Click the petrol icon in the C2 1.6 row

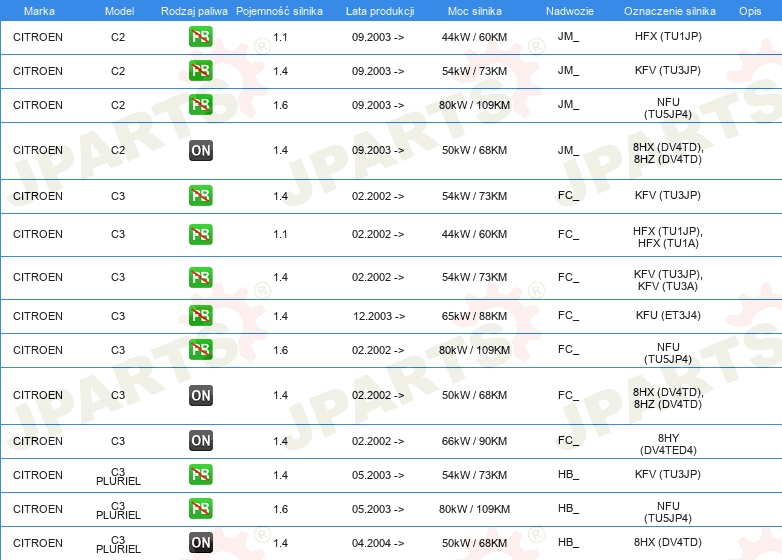pos(200,104)
